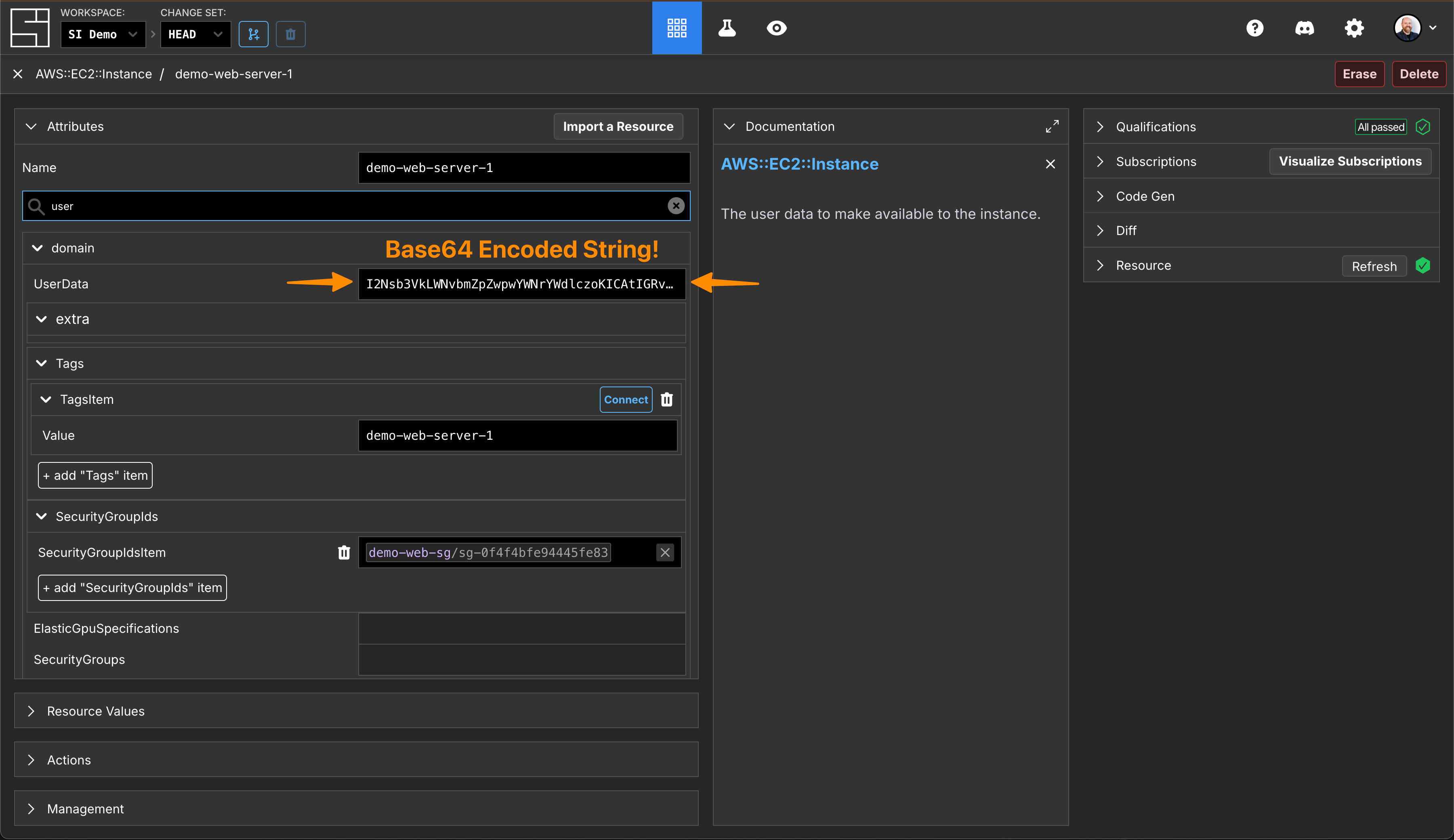Delete the TagsItem with trash icon
This screenshot has width=1454, height=840.
tap(666, 399)
